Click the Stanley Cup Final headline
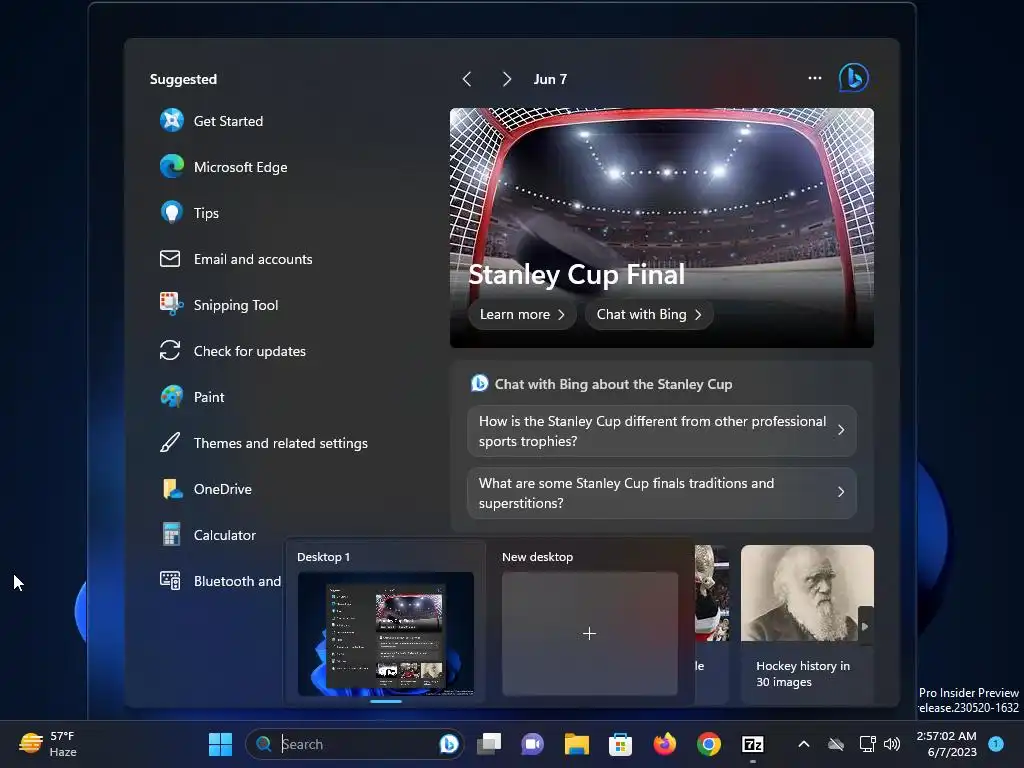This screenshot has width=1024, height=768. click(x=577, y=274)
